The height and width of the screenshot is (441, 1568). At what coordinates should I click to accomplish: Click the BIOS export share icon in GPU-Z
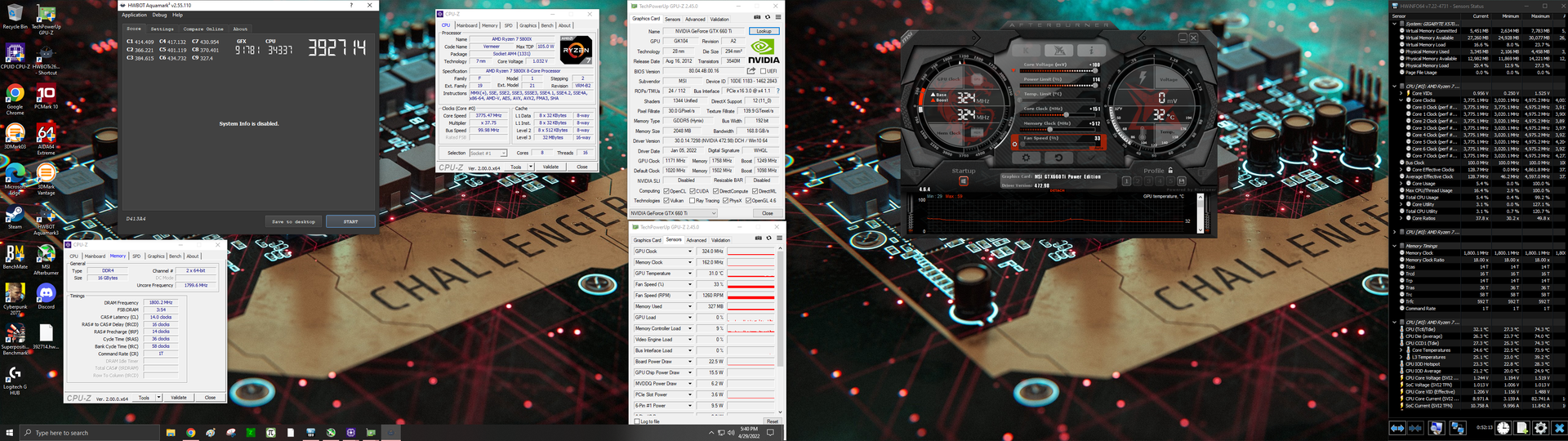(751, 70)
